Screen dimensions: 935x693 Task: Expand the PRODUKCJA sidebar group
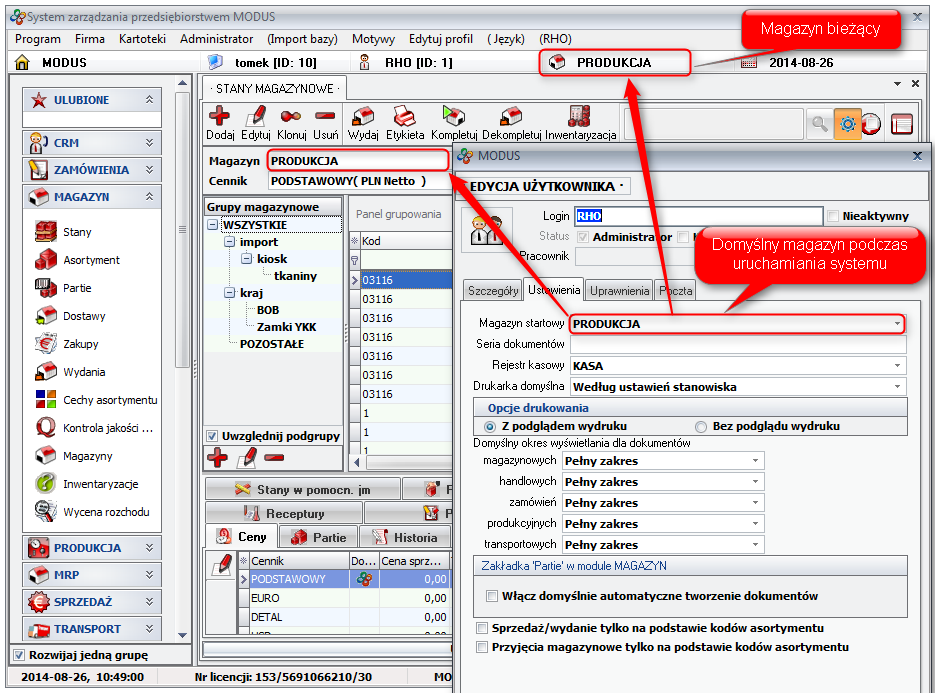[x=92, y=548]
